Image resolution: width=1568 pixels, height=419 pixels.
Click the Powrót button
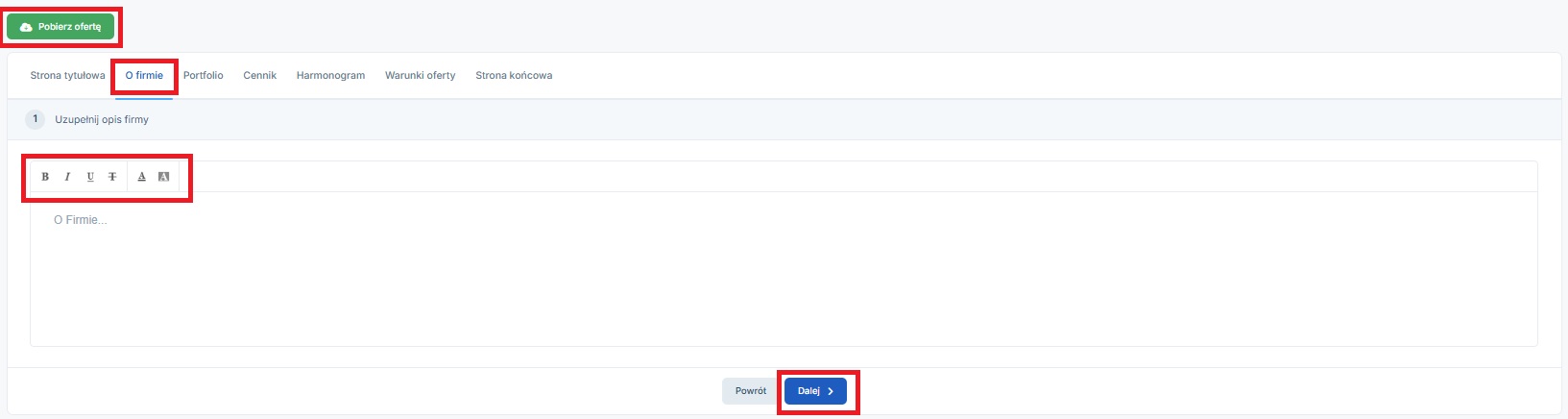click(751, 391)
